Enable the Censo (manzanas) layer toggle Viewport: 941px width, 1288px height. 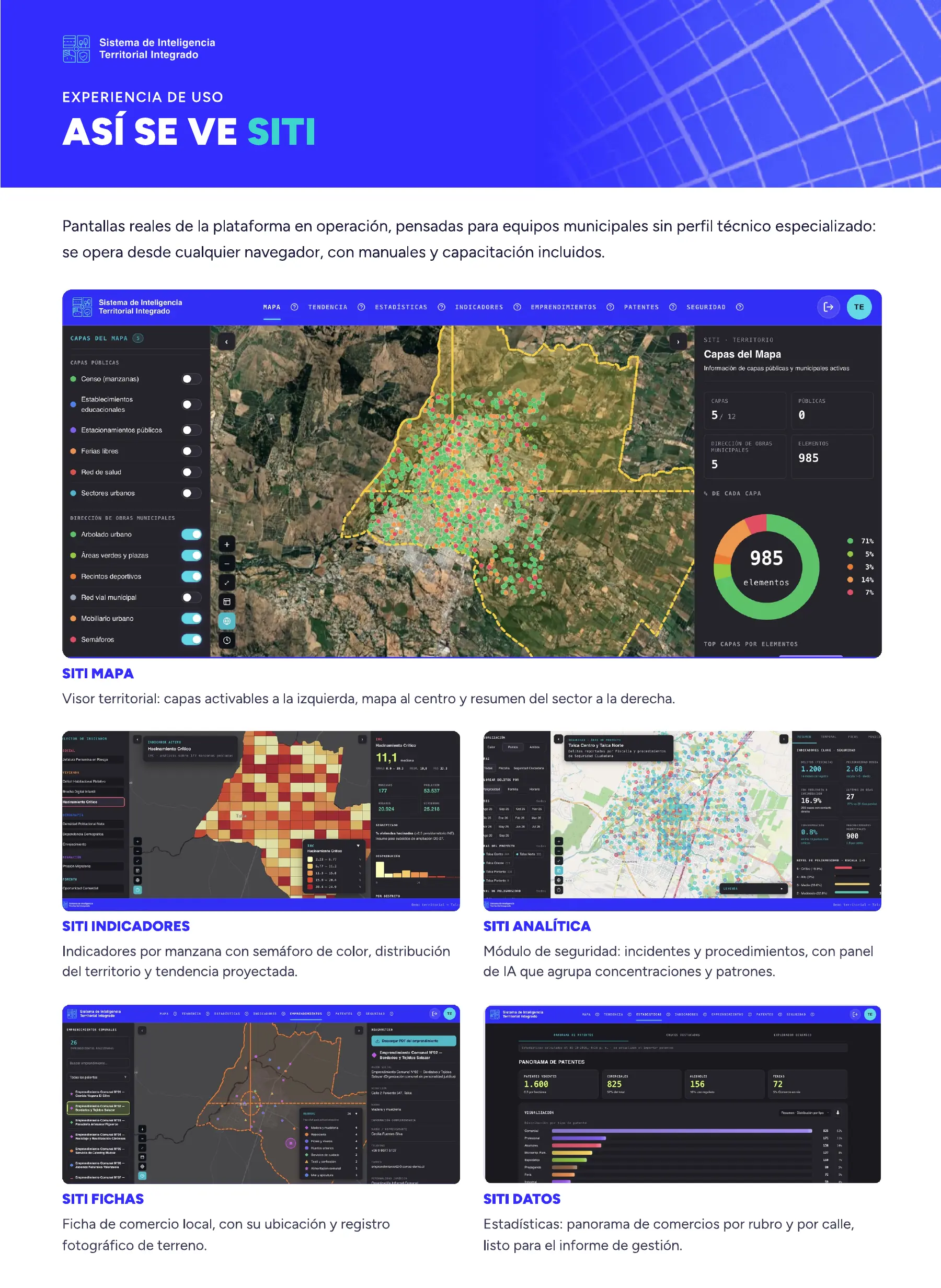coord(191,379)
